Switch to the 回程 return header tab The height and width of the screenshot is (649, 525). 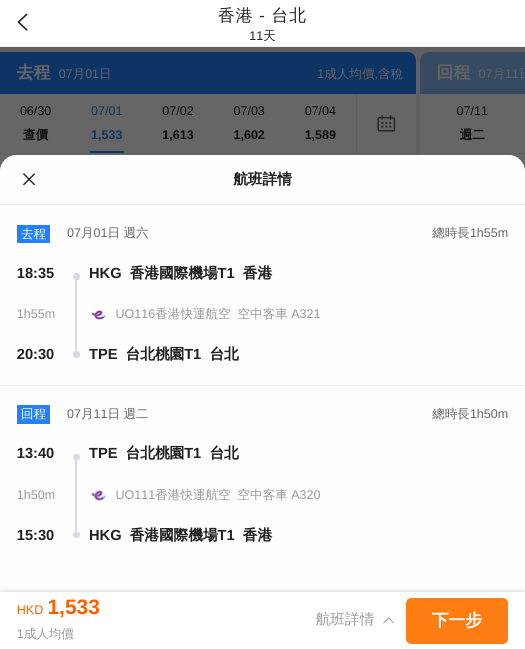pyautogui.click(x=473, y=73)
